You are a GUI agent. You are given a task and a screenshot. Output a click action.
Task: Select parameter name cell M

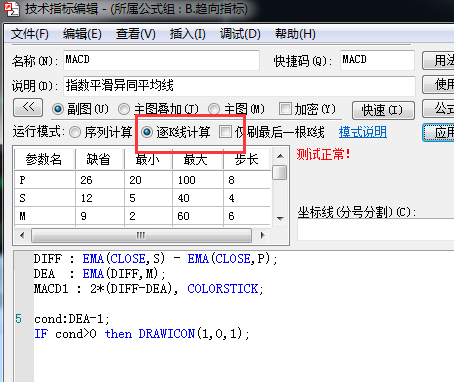coord(45,216)
